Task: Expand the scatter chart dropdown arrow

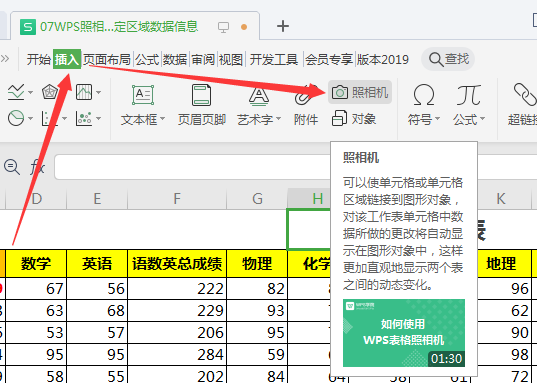Action: pyautogui.click(x=99, y=119)
